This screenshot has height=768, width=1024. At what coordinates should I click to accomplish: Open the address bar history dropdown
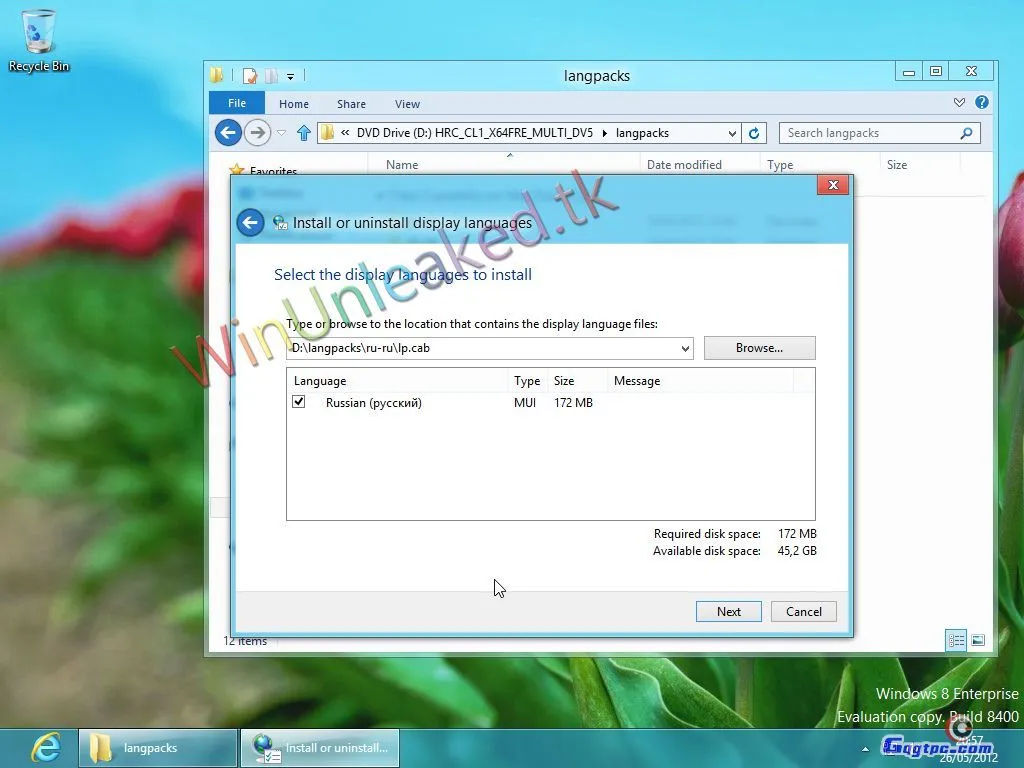point(732,133)
